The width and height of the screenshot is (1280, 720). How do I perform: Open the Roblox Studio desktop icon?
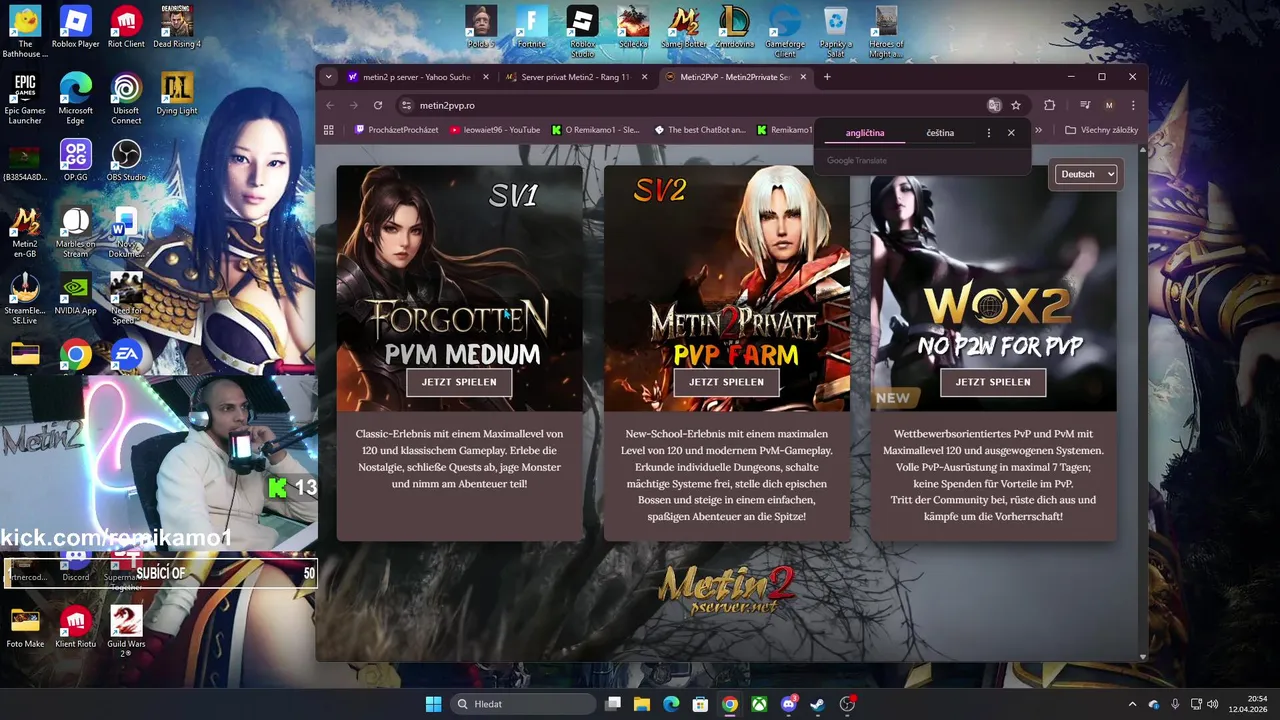pyautogui.click(x=582, y=32)
